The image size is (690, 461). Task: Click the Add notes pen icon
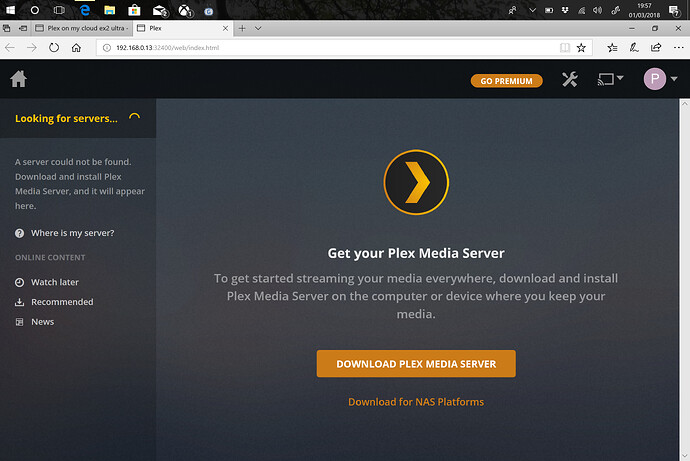point(634,48)
